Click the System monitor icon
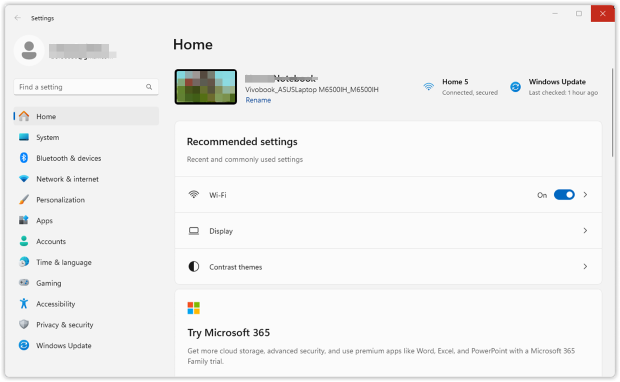Screen dimensions: 620x382 [x=24, y=137]
